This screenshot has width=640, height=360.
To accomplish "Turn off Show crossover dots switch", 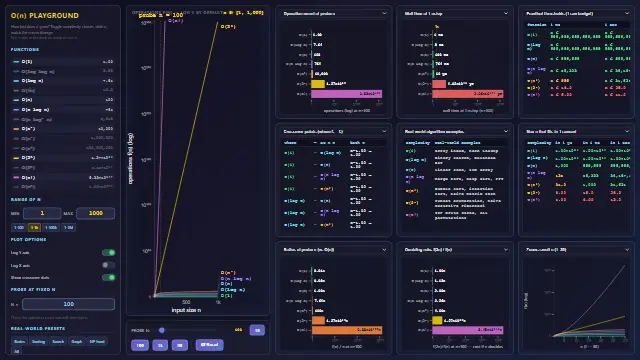I will pyautogui.click(x=109, y=278).
